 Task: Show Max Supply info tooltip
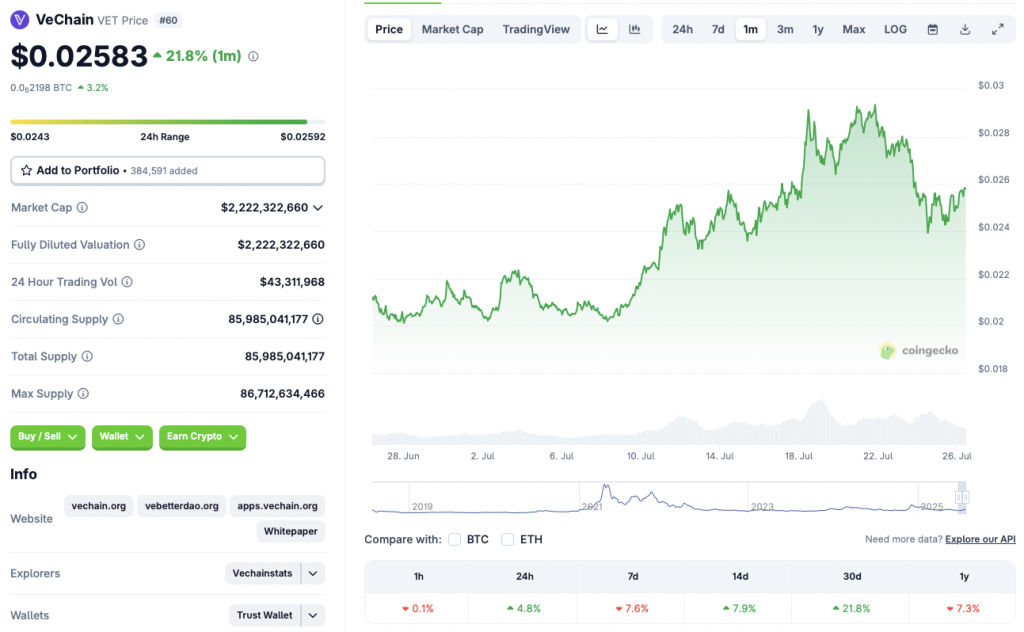pyautogui.click(x=83, y=394)
